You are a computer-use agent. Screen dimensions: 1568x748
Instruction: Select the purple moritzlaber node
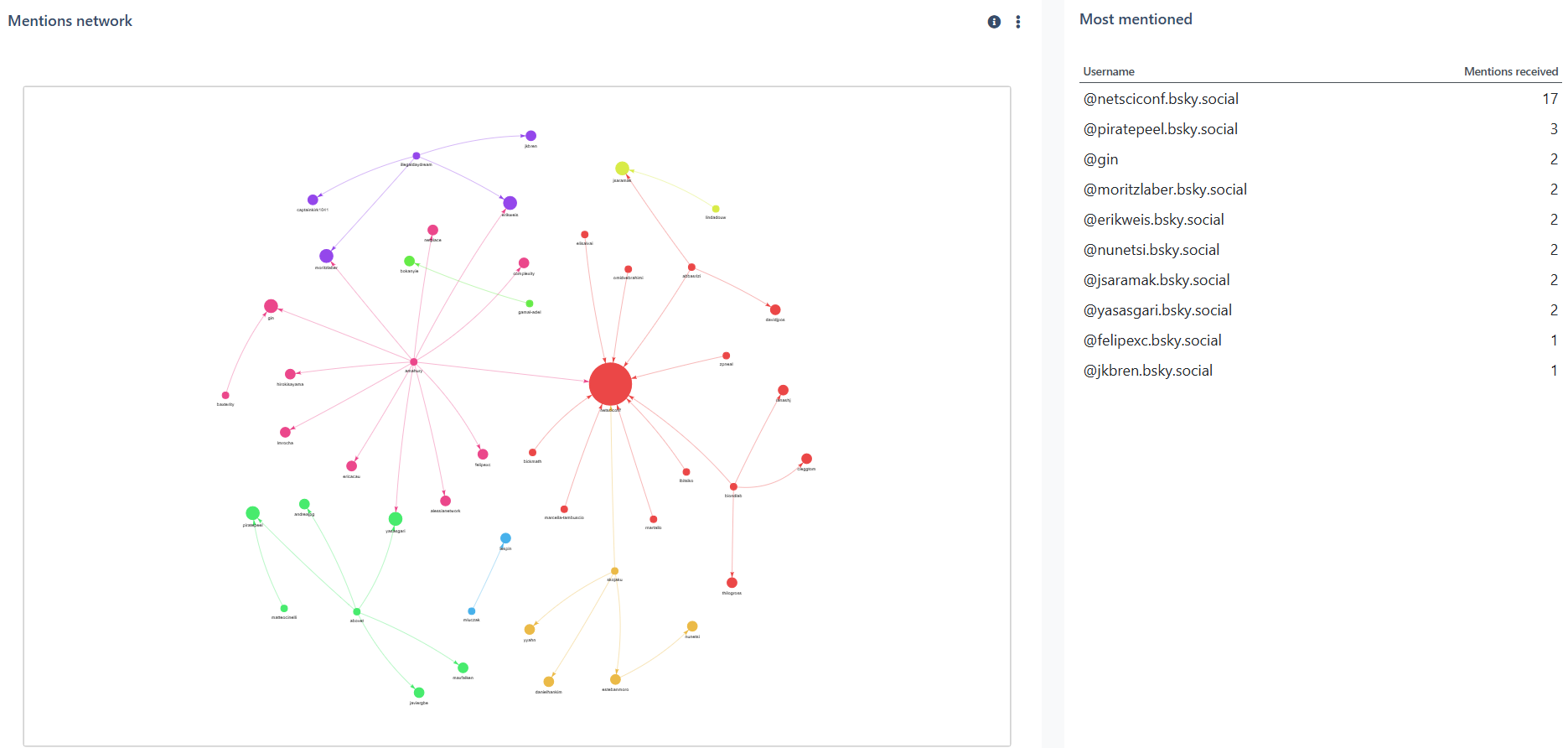pyautogui.click(x=326, y=256)
